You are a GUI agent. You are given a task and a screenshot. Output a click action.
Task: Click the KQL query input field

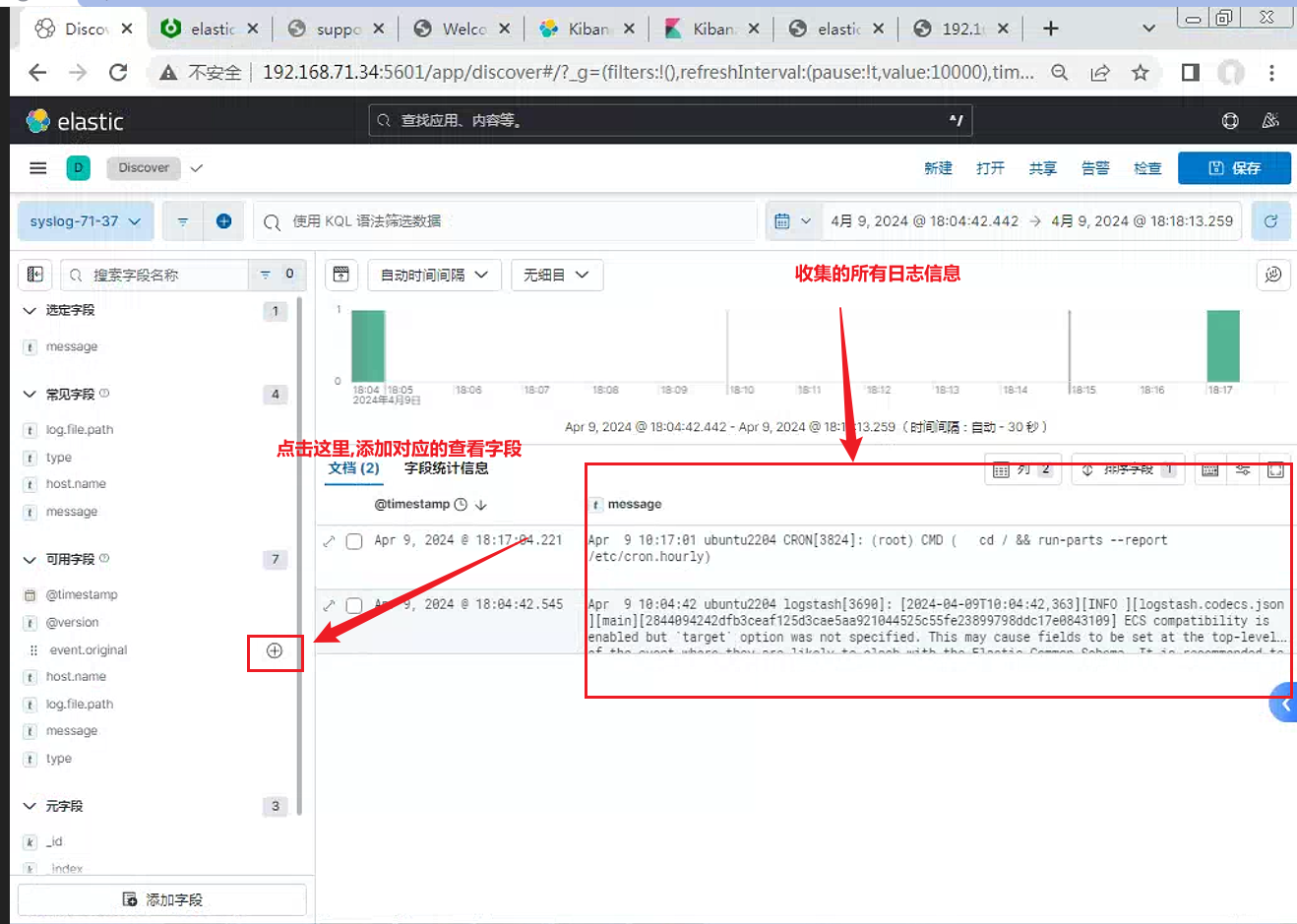click(x=505, y=221)
